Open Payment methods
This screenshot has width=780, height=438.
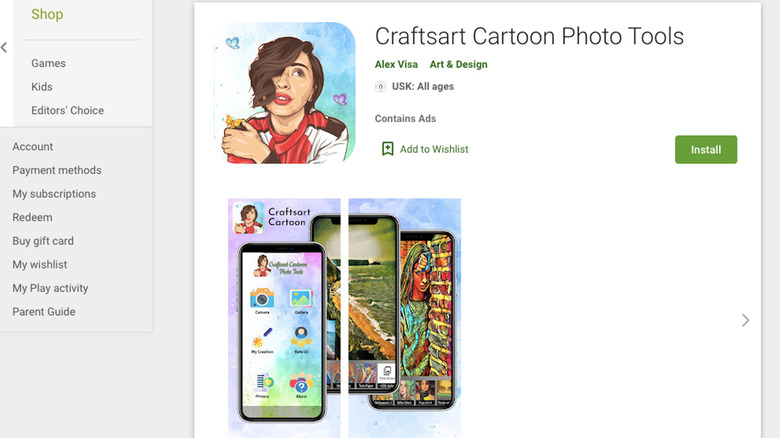[57, 170]
